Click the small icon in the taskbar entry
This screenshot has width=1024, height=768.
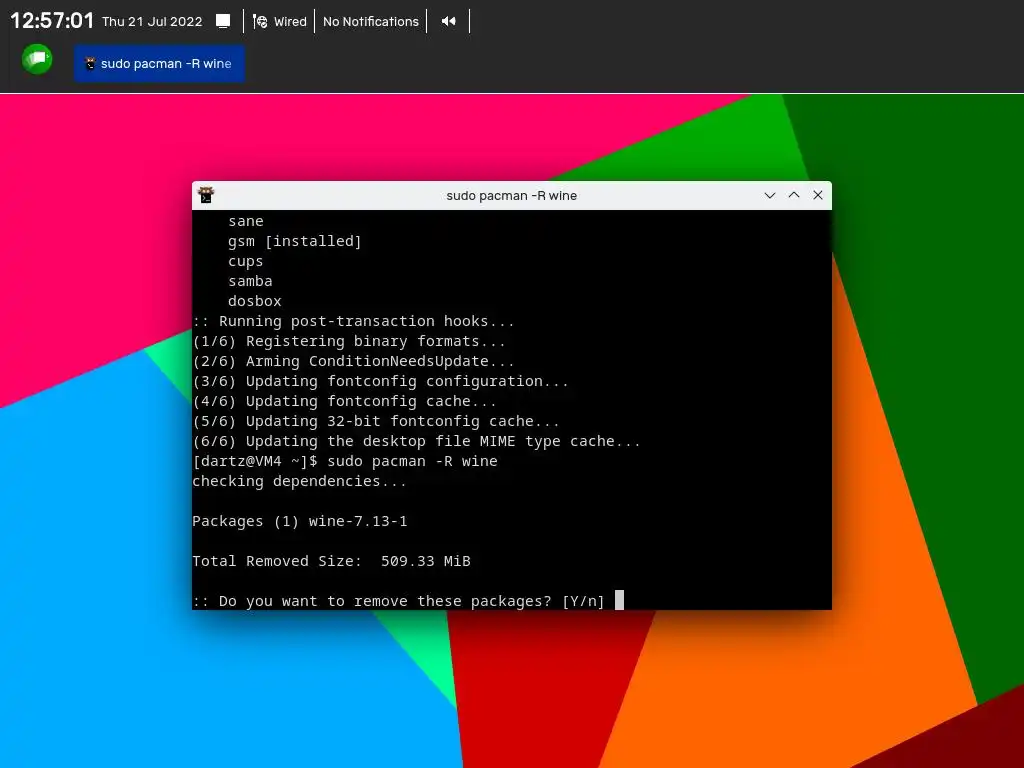point(90,63)
